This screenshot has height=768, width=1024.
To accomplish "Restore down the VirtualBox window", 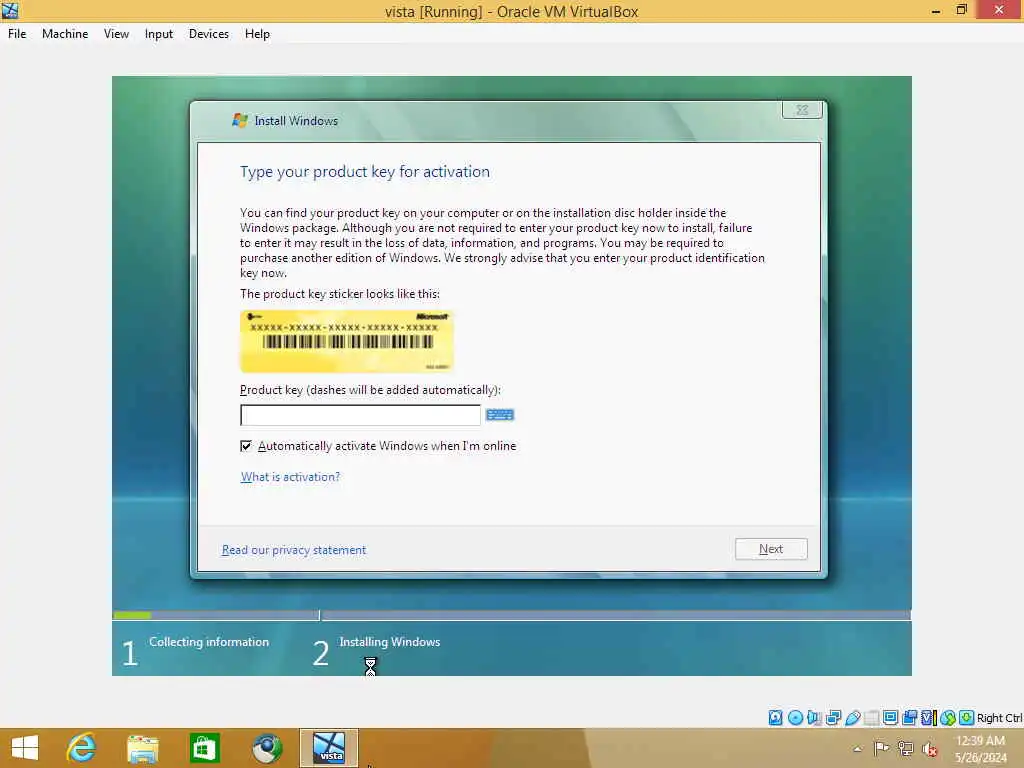I will [961, 10].
